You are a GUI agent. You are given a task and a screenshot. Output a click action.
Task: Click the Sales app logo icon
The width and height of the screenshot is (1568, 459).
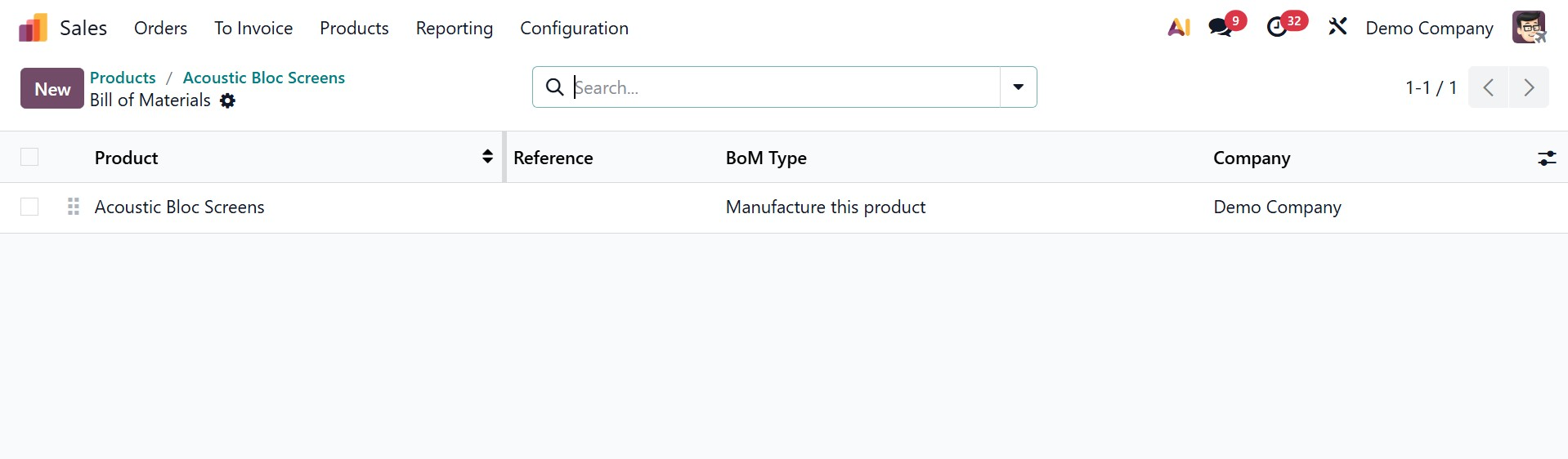click(33, 28)
